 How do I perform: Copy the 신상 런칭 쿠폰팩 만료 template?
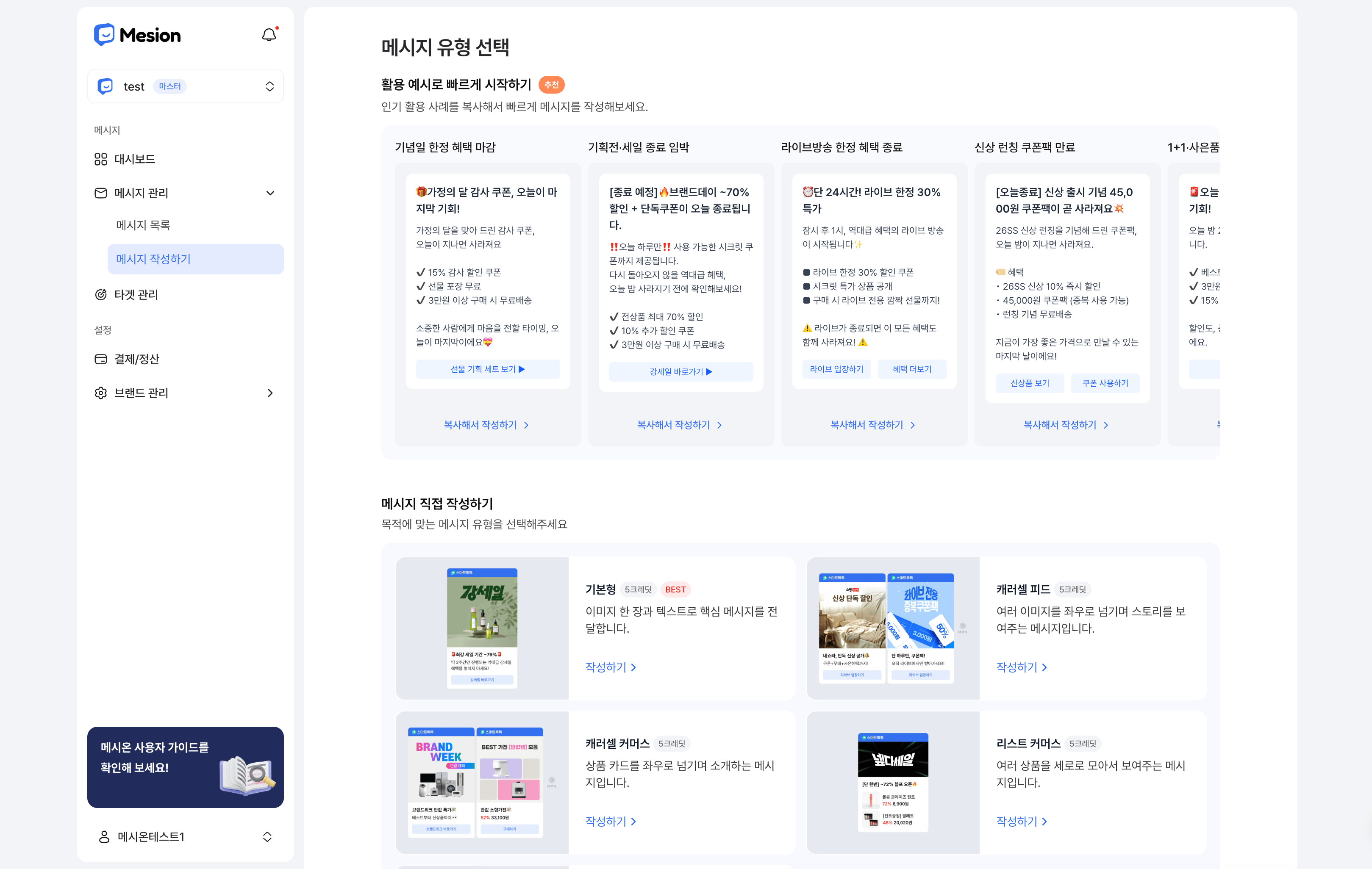1066,425
